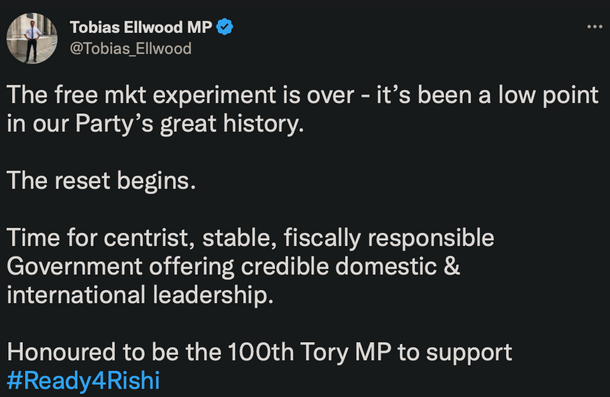
Task: Visit the @Tobias_Ellwood handle
Action: 131,49
